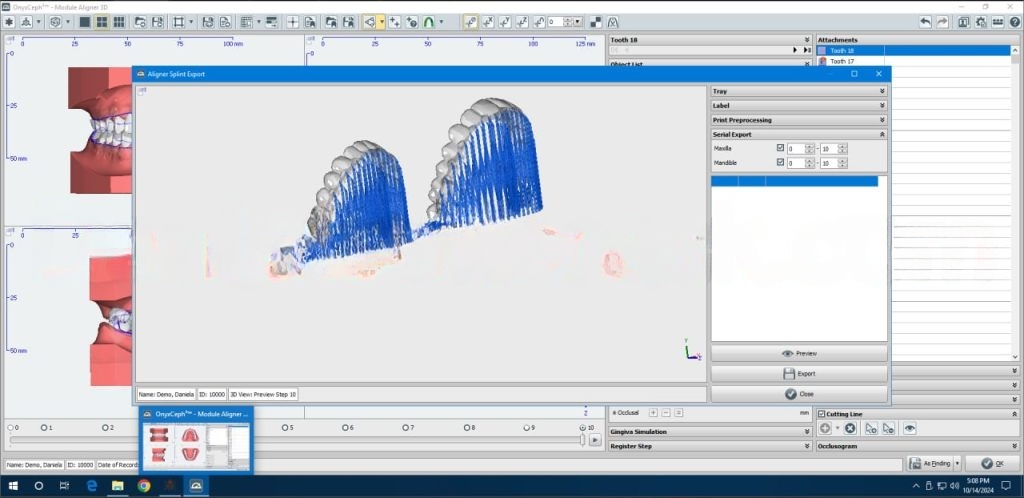This screenshot has height=498, width=1024.
Task: Click the delete cutting line X icon
Action: click(850, 428)
